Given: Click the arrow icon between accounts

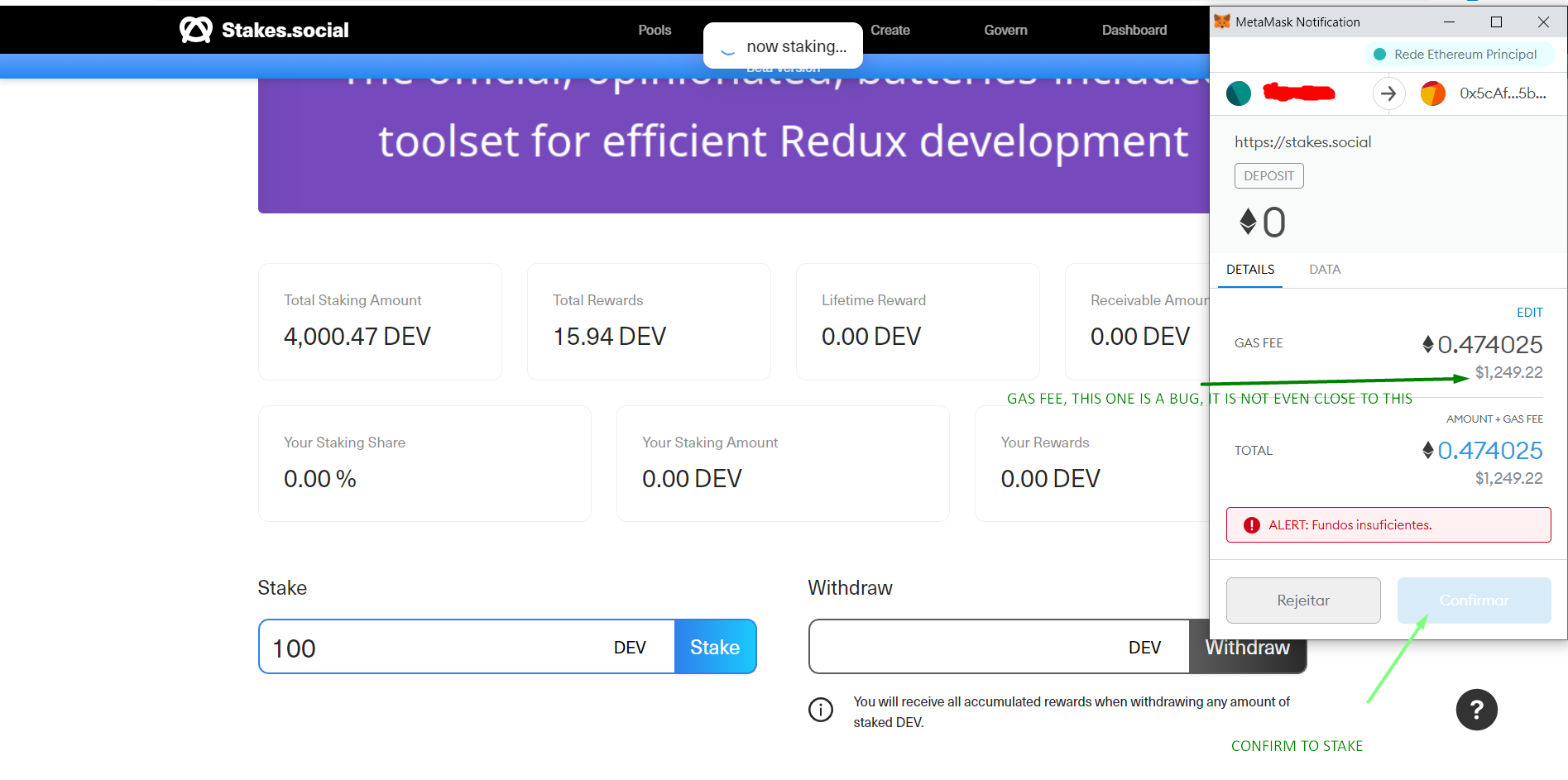Looking at the screenshot, I should click(1388, 93).
